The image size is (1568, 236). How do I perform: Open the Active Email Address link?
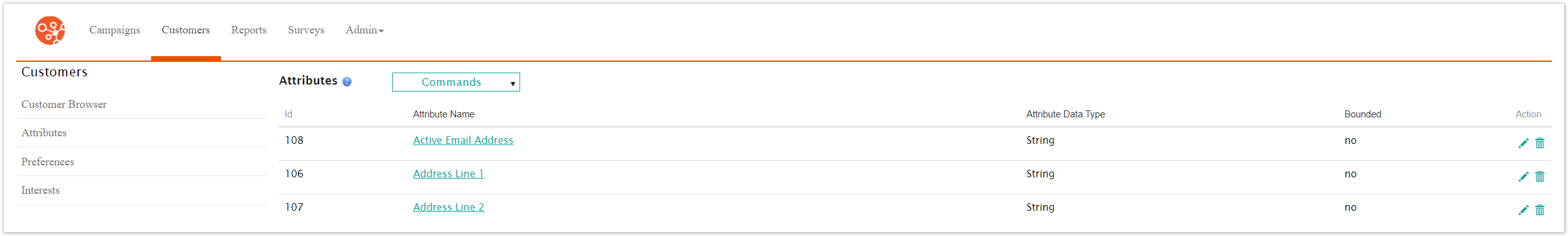click(463, 140)
